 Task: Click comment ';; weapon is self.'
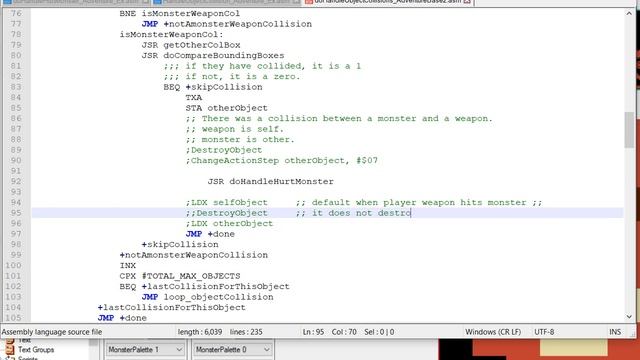tap(235, 129)
